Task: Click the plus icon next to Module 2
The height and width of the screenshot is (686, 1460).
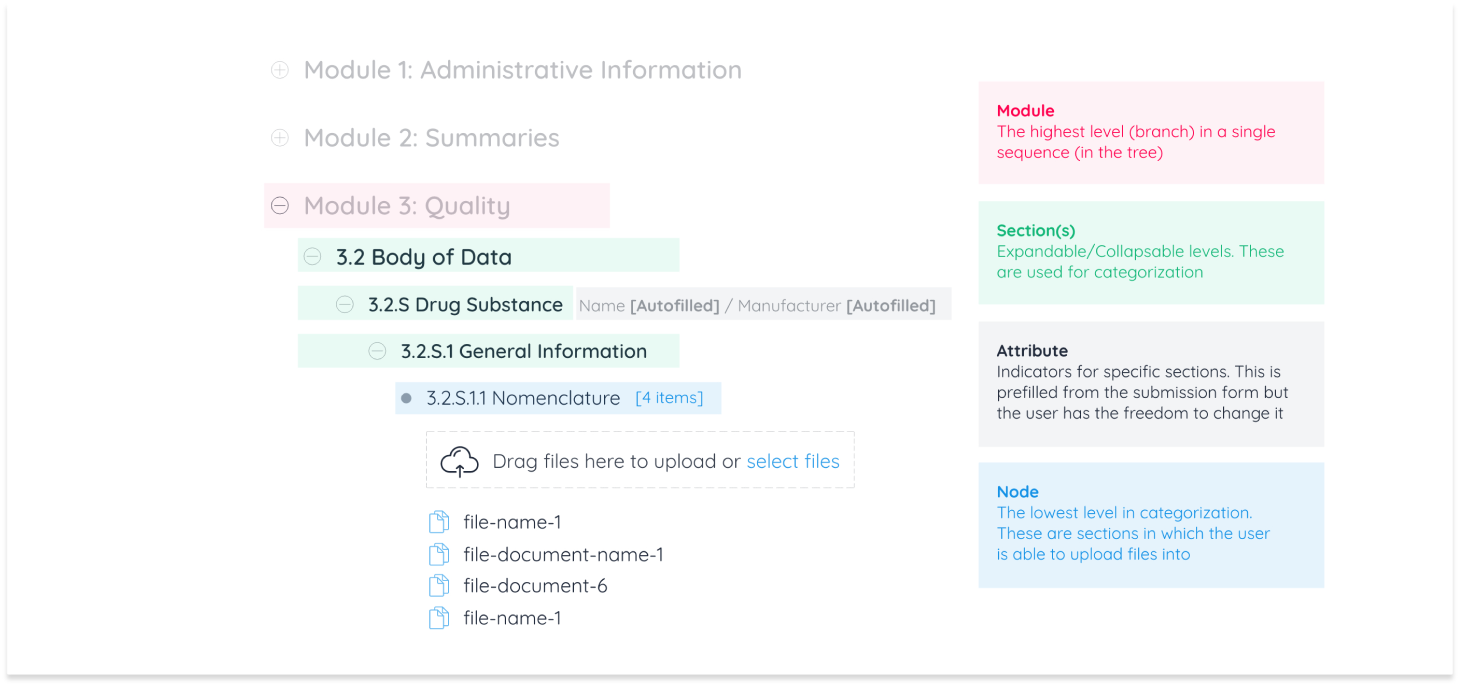Action: coord(279,137)
